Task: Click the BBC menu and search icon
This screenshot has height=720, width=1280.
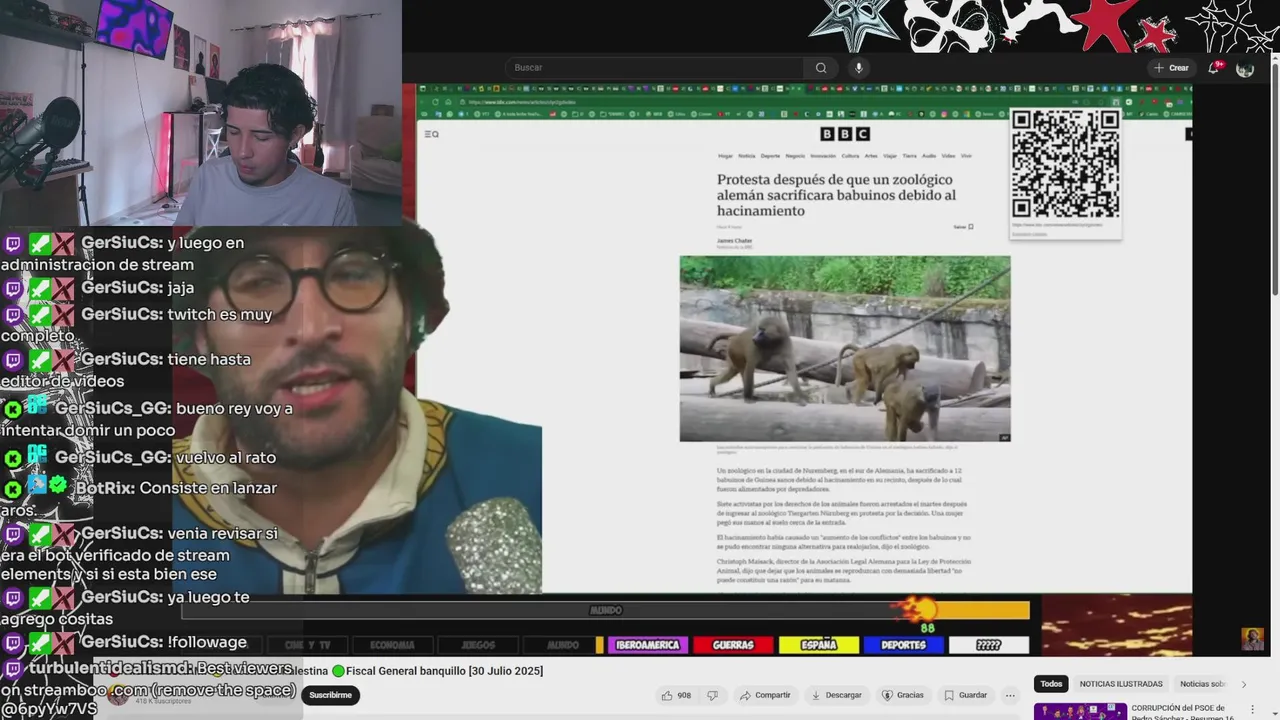Action: tap(431, 134)
